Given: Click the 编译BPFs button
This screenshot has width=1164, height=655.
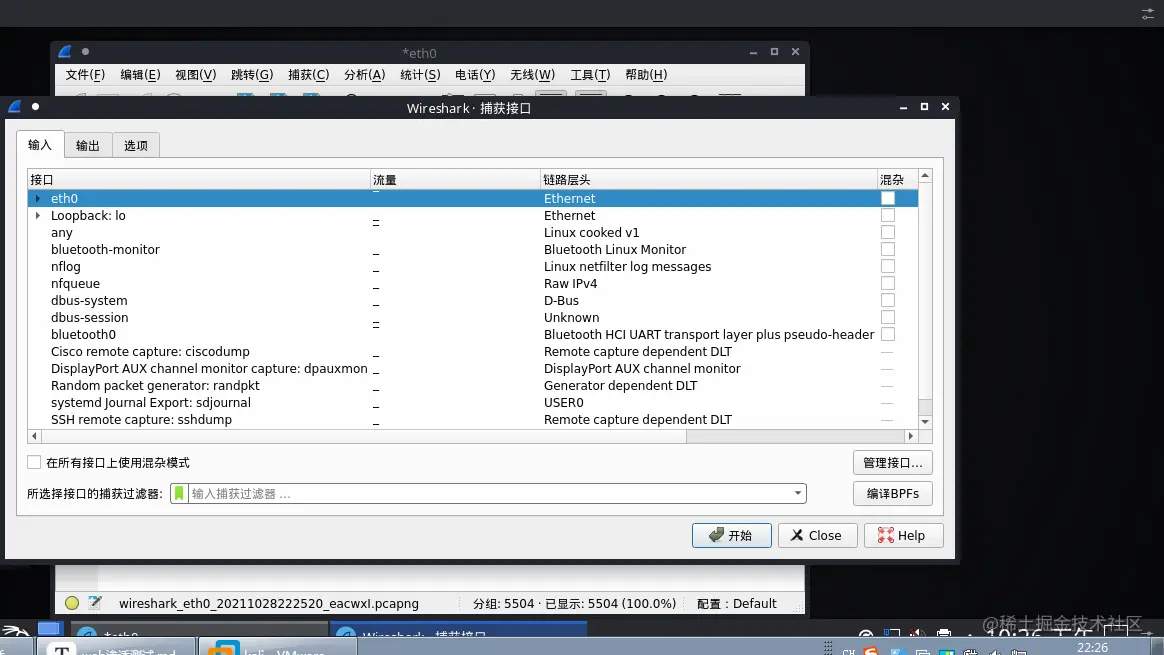Looking at the screenshot, I should coord(892,493).
